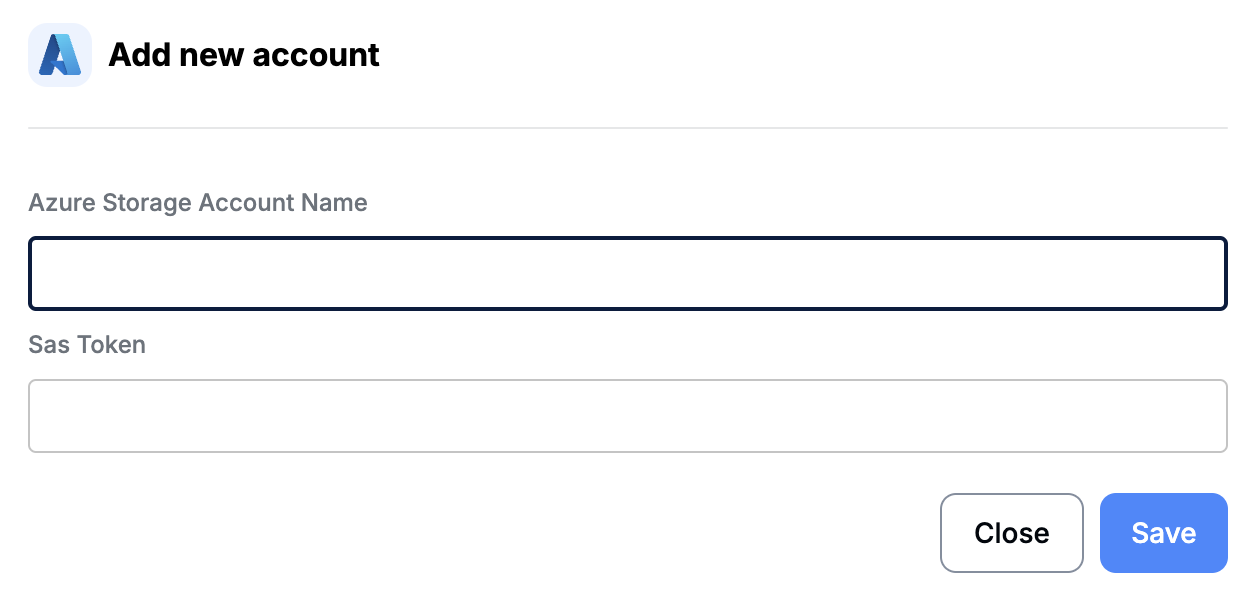Click the dialog title text next to Azure logo
This screenshot has height=592, width=1252.
point(243,55)
